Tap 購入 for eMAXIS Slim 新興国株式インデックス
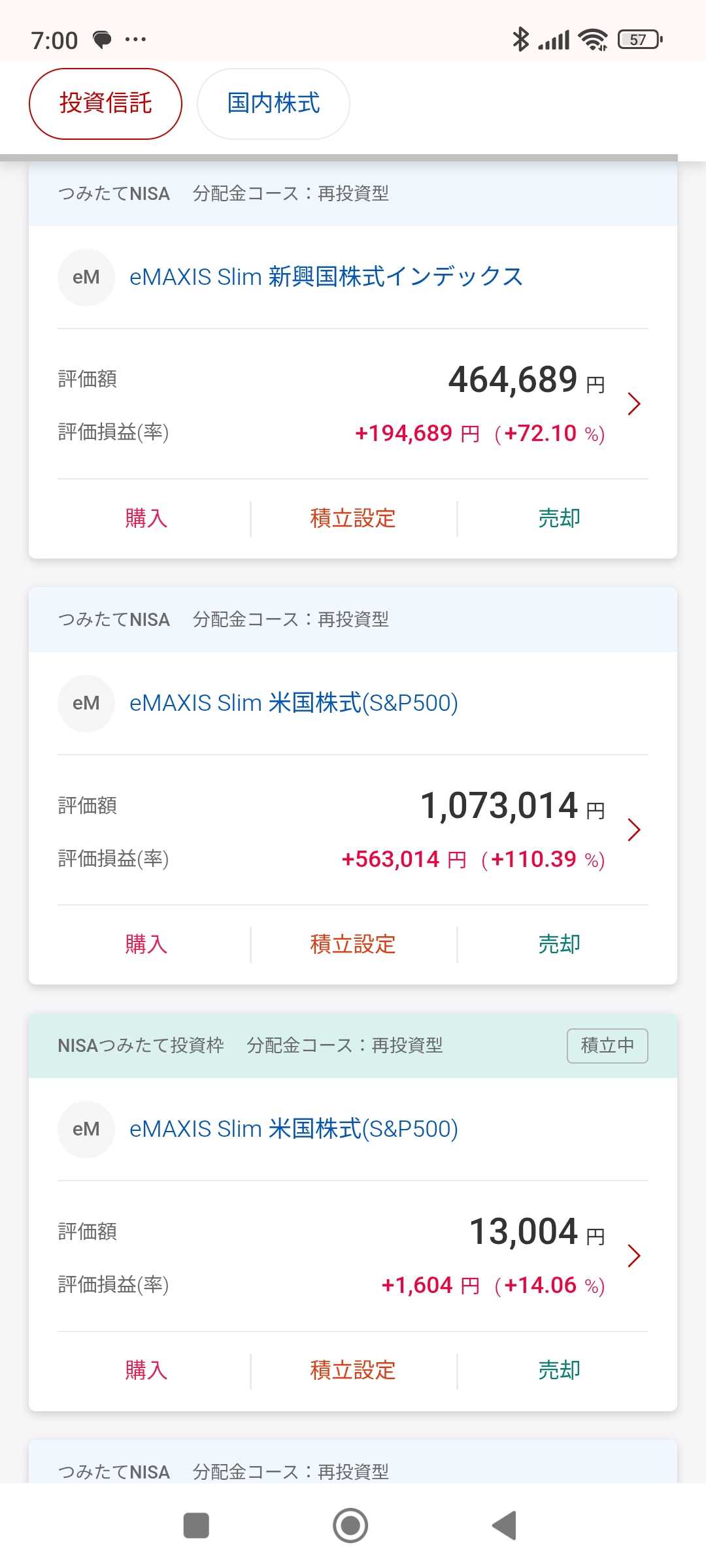The image size is (706, 1568). [x=146, y=519]
